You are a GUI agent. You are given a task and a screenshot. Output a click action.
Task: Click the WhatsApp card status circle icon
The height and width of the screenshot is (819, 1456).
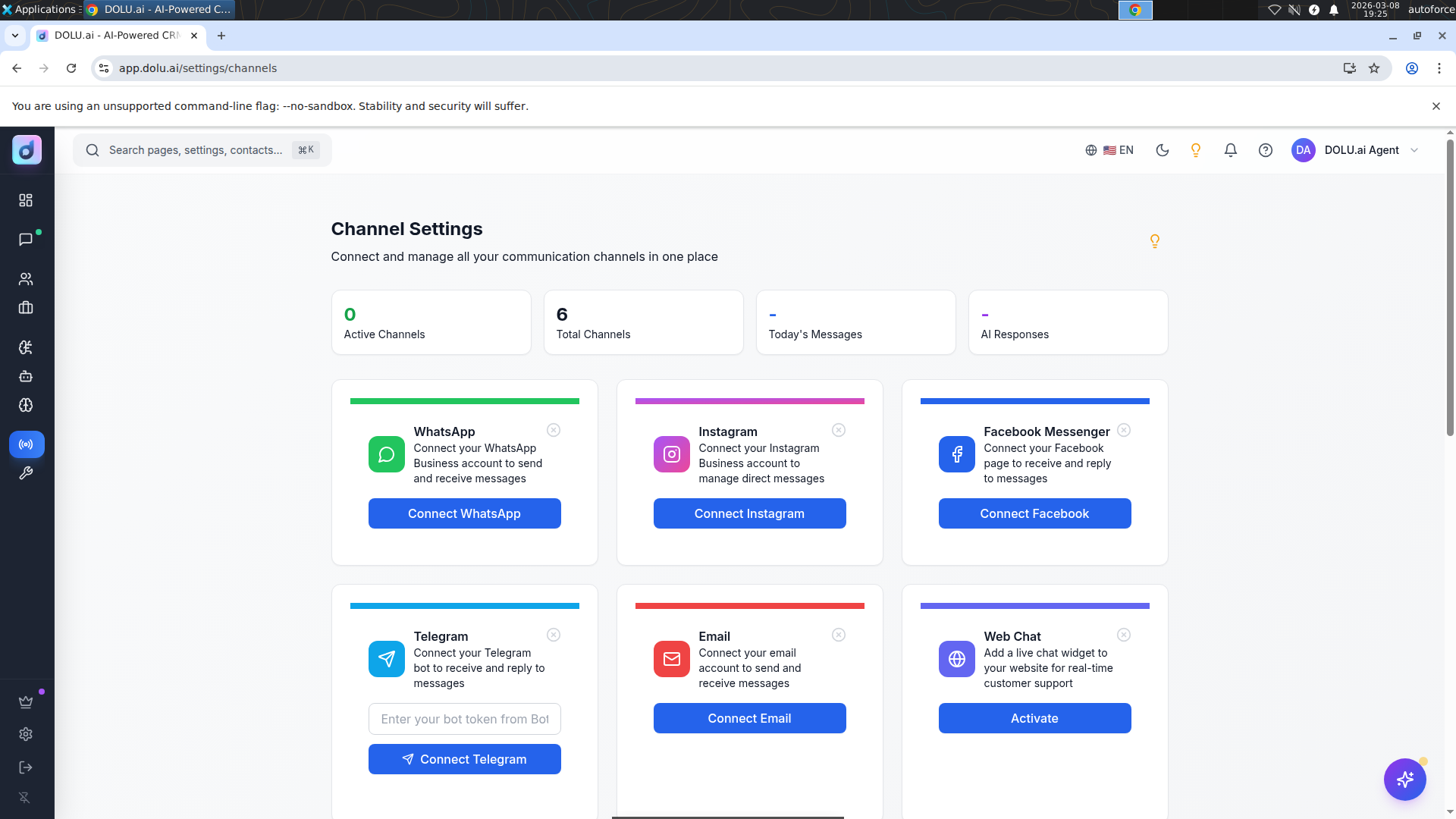(x=554, y=430)
